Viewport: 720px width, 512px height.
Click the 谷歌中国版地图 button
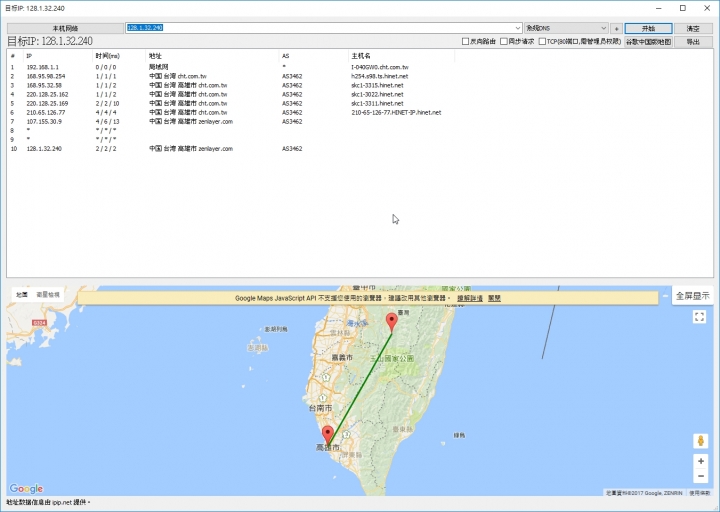648,42
